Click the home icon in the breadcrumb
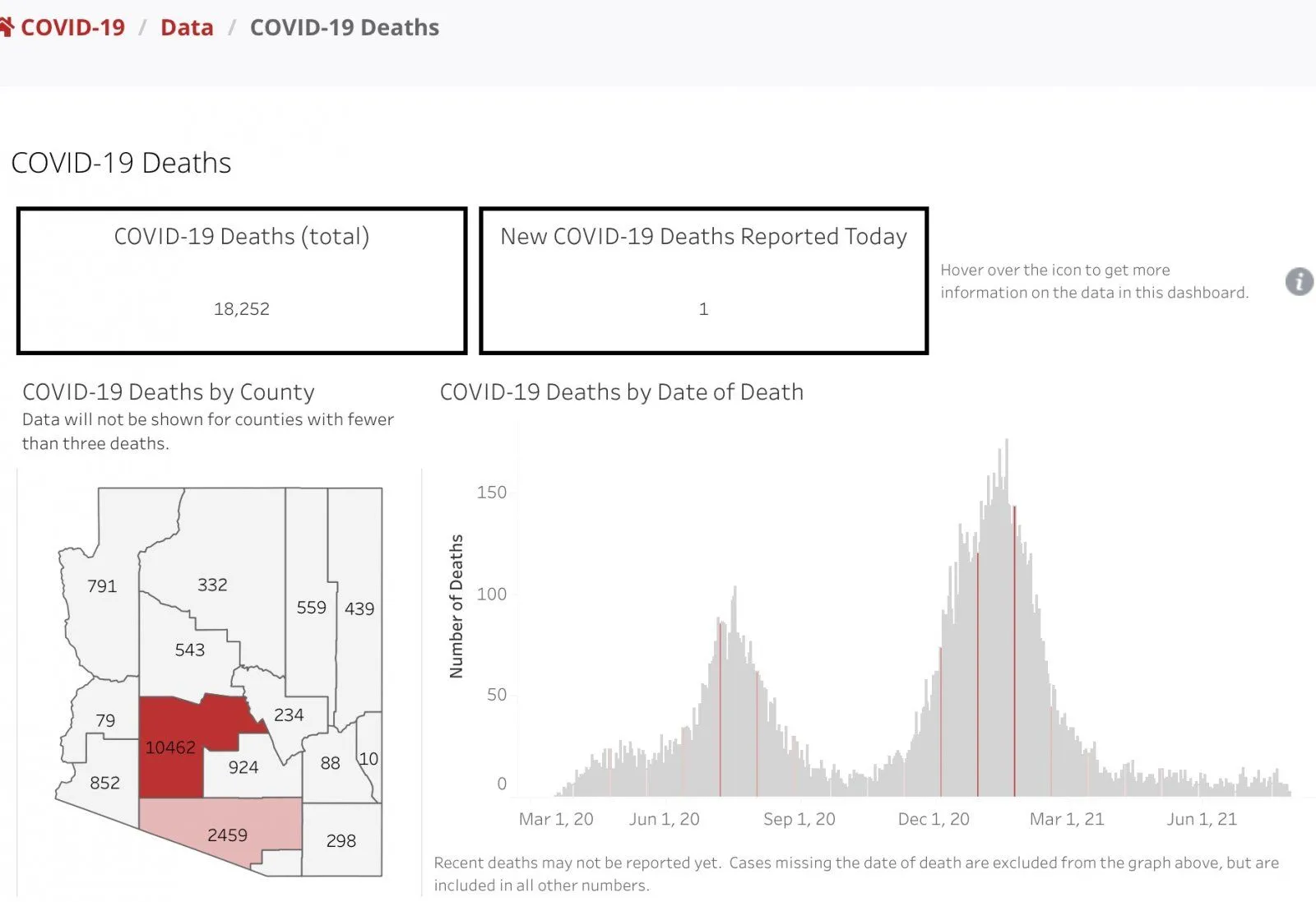Image resolution: width=1316 pixels, height=902 pixels. point(7,27)
